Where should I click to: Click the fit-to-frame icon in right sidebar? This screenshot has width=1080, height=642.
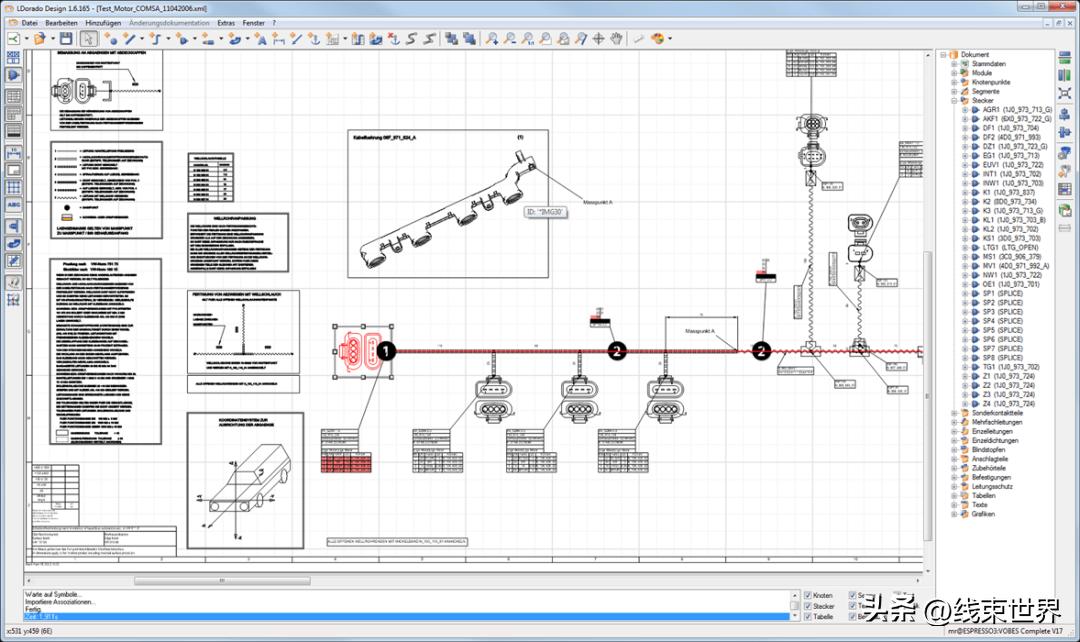1064,93
